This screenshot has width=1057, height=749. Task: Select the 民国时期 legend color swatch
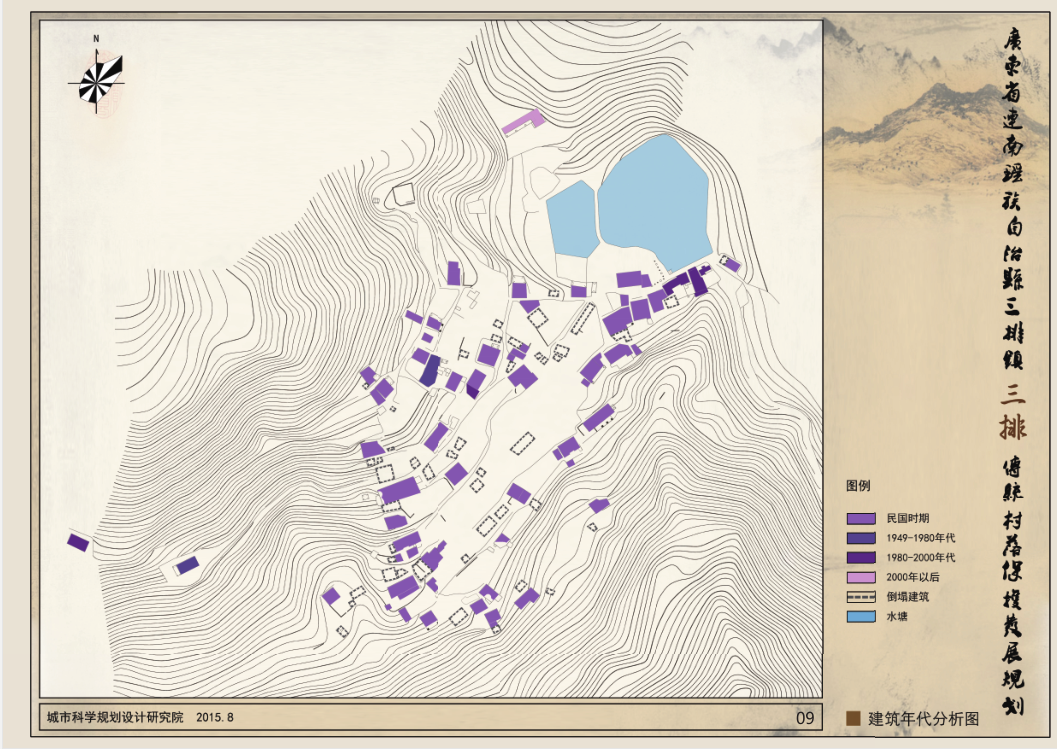[861, 519]
